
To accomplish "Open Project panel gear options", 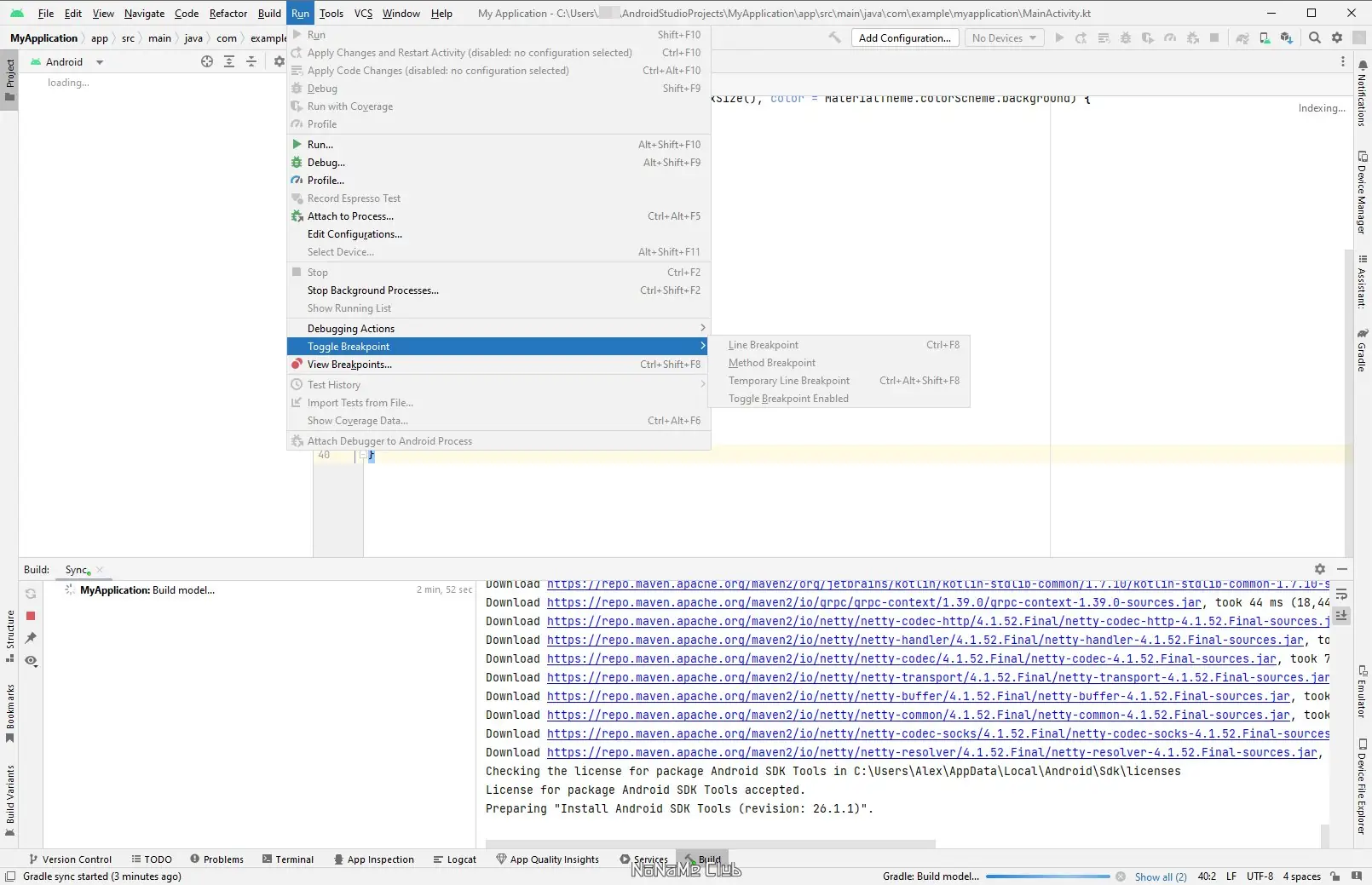I will [279, 61].
